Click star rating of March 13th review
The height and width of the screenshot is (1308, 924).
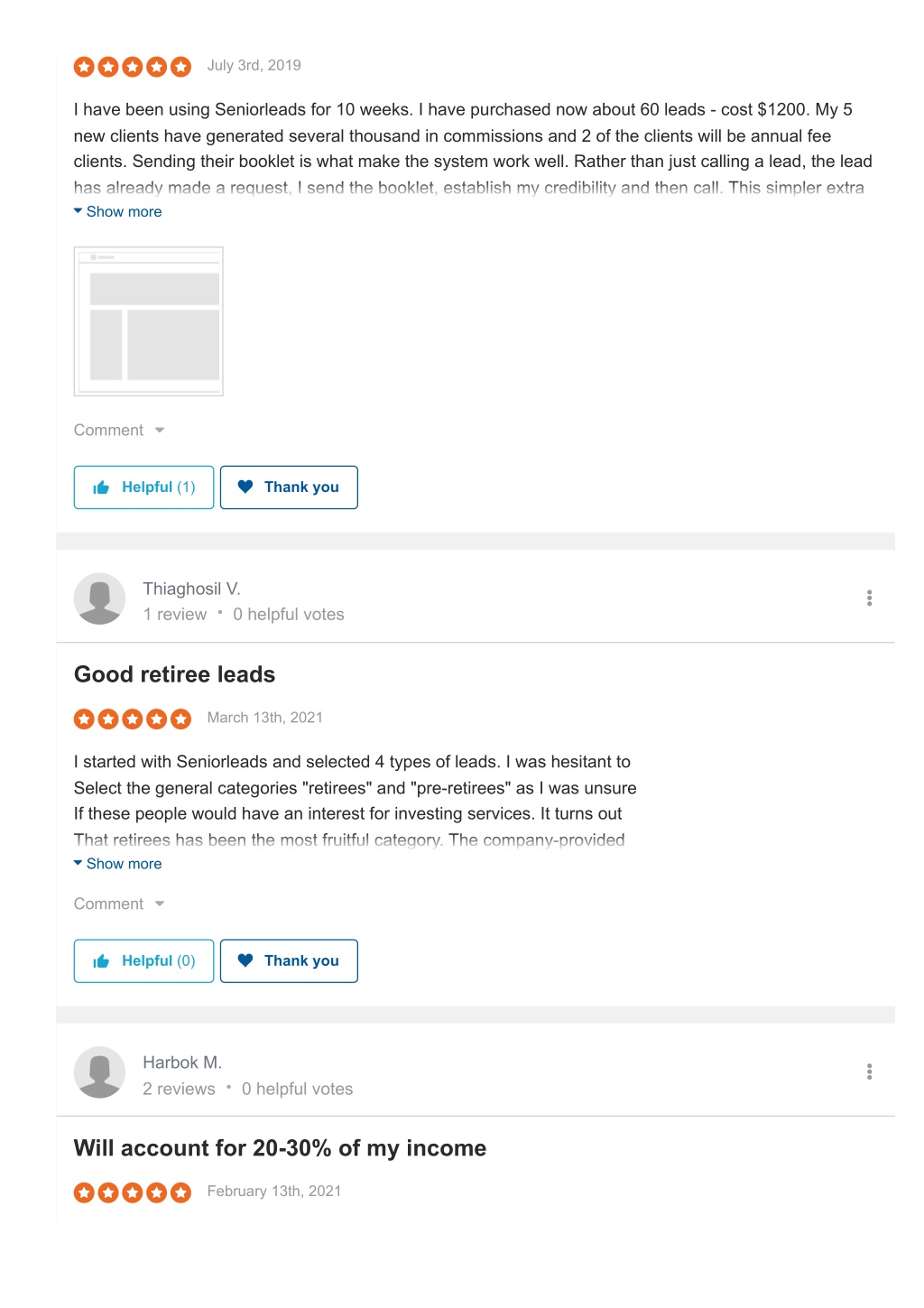tap(133, 719)
